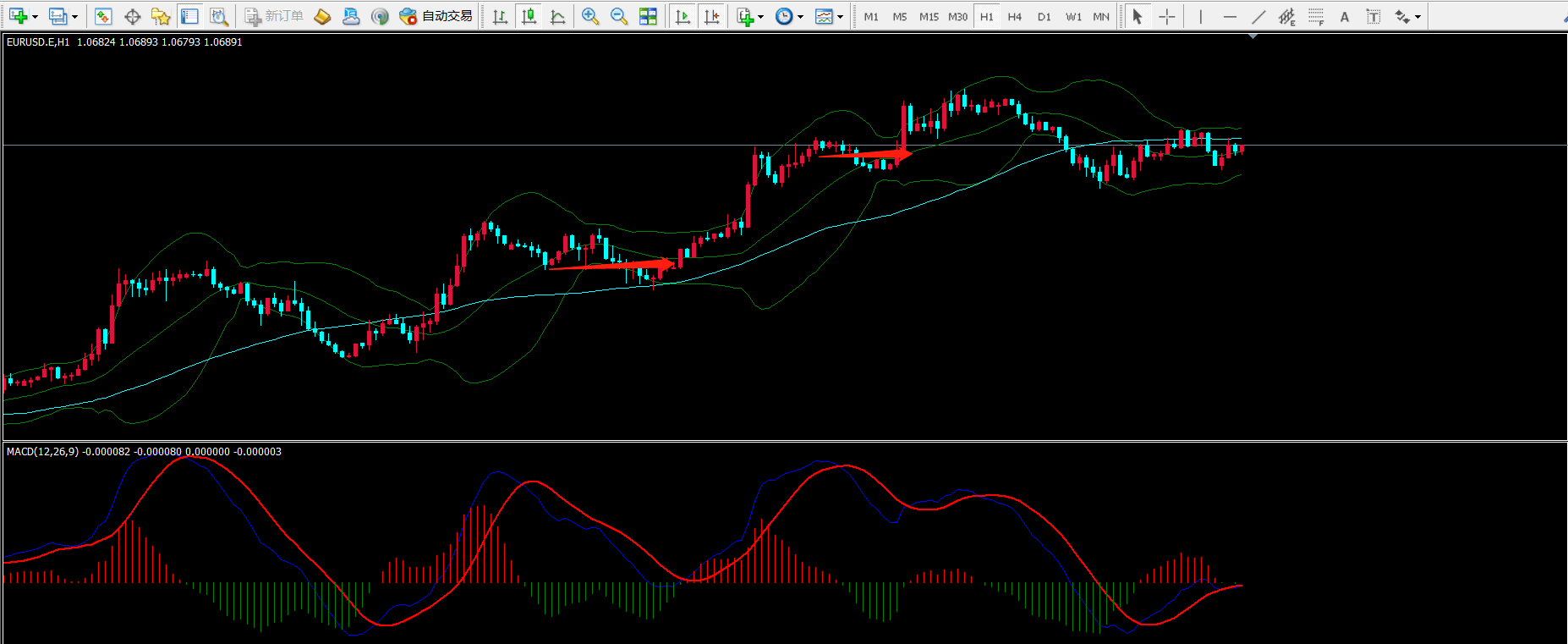Open the Strategy Tester magnifier icon
The image size is (1568, 644).
click(219, 16)
